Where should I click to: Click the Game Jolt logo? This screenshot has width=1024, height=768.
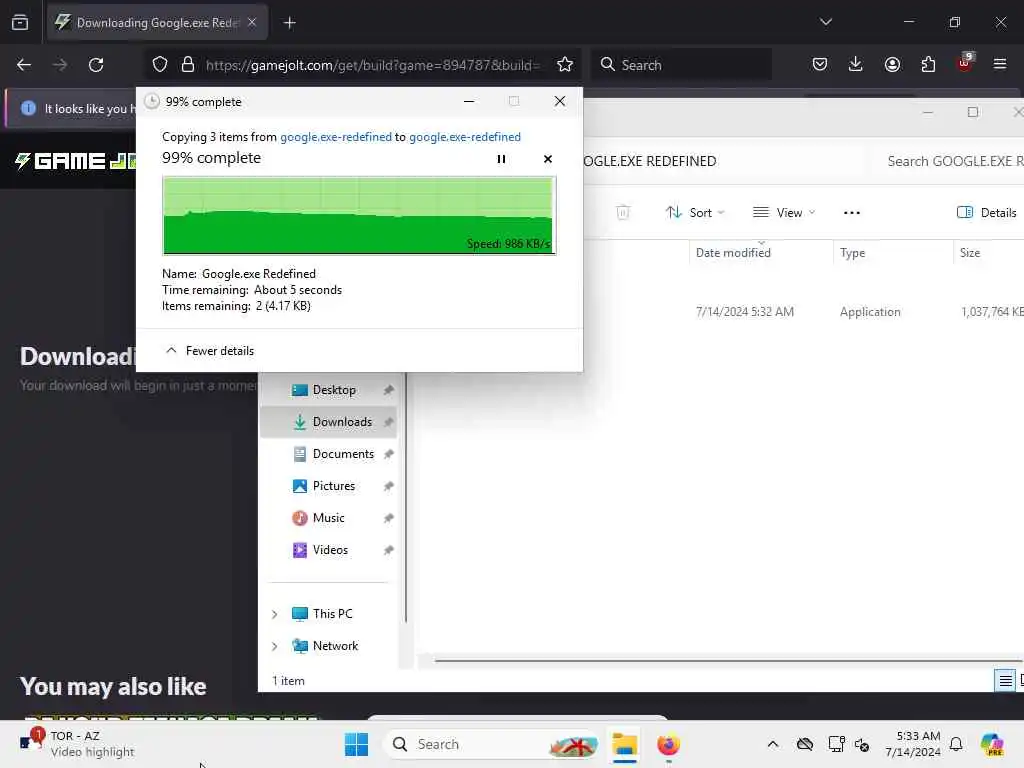pos(75,161)
